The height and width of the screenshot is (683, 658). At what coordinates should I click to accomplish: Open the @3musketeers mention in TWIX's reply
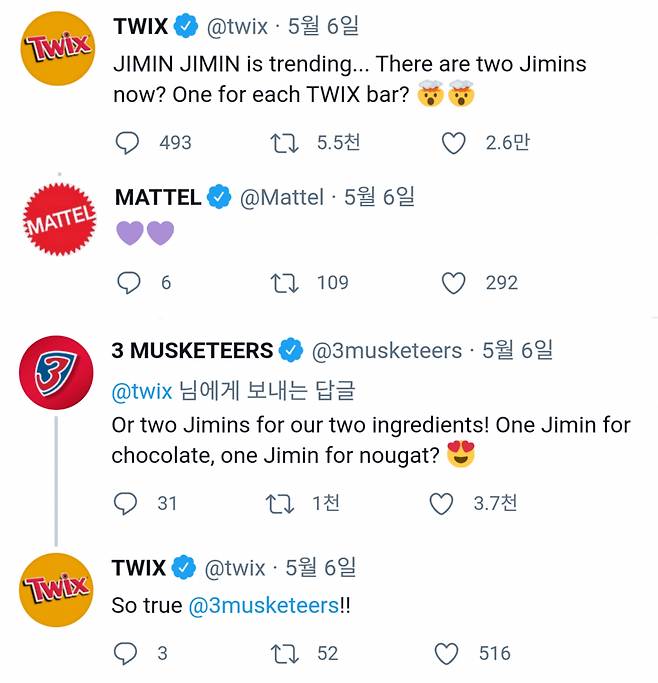(262, 606)
